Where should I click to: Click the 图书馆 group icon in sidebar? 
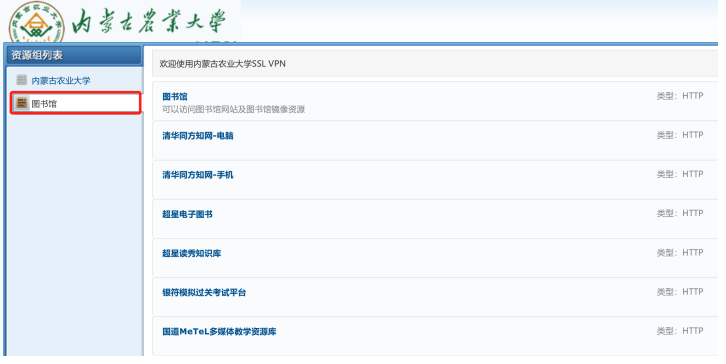(22, 103)
